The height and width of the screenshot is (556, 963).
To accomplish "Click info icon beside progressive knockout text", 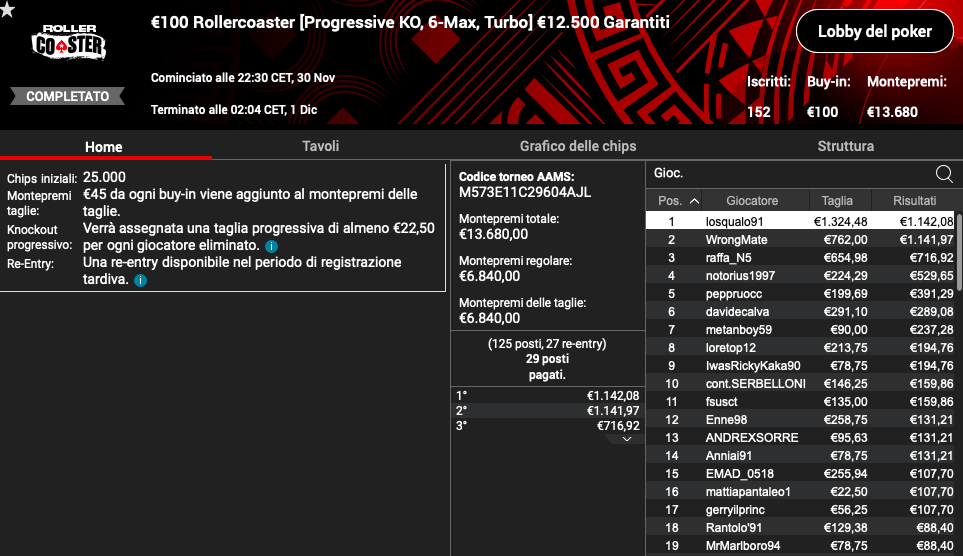I will pos(271,246).
